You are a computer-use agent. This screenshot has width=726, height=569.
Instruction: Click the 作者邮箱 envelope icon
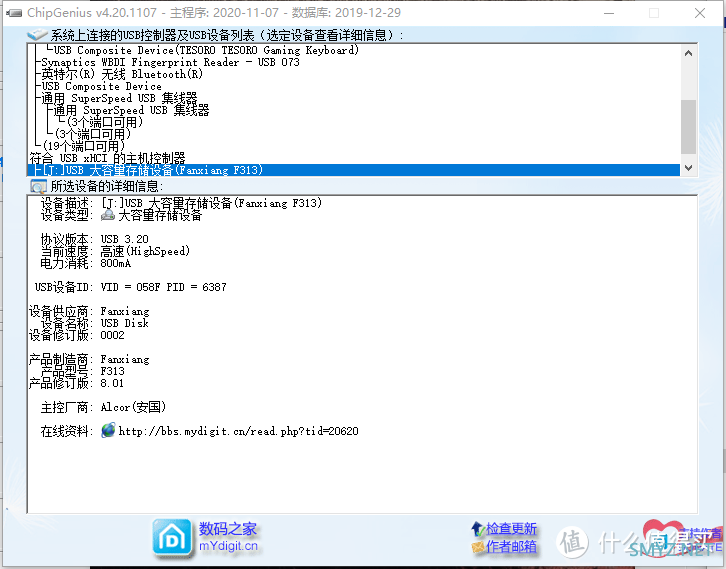click(x=478, y=547)
